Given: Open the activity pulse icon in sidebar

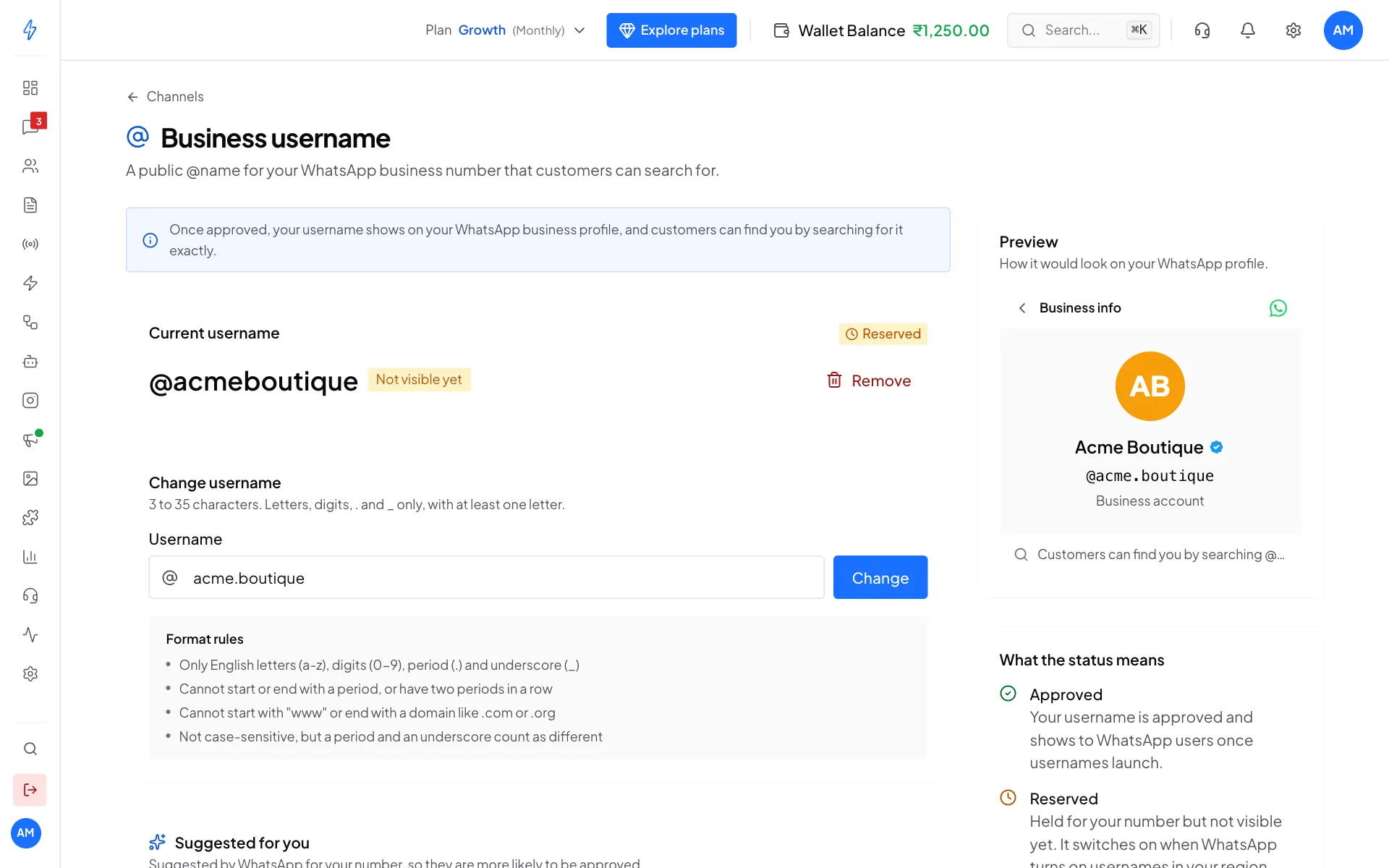Looking at the screenshot, I should (x=30, y=634).
